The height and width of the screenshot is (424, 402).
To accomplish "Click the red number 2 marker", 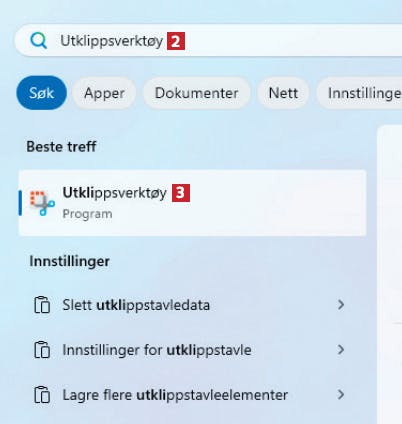I will pyautogui.click(x=176, y=41).
